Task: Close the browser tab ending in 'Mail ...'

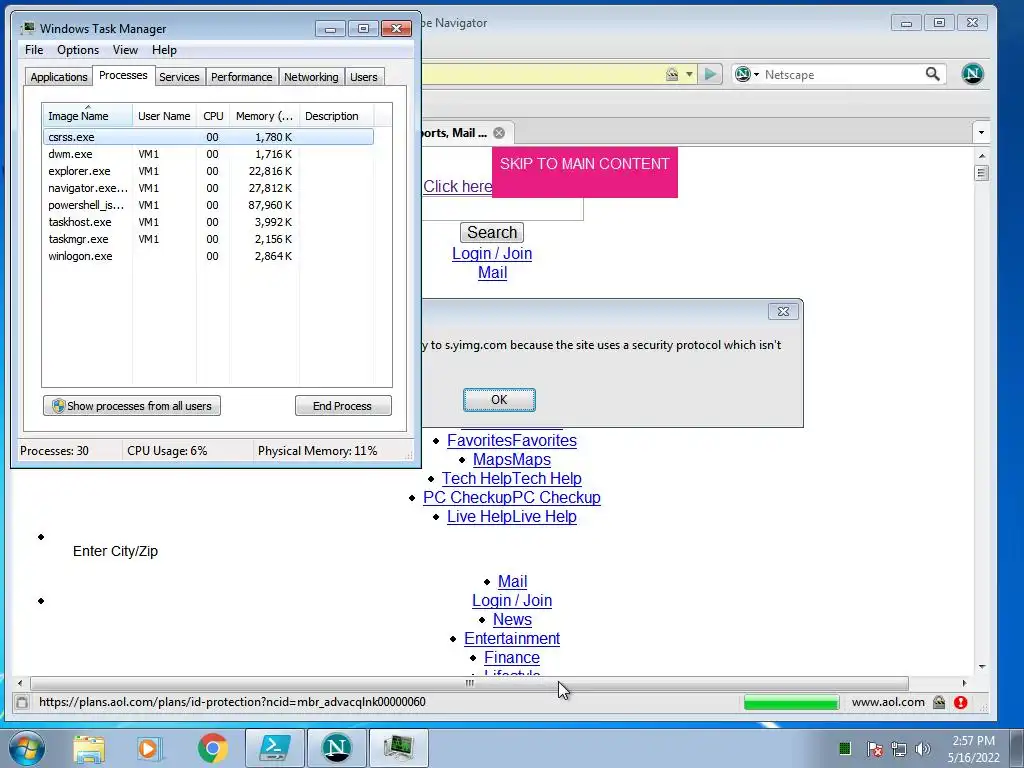Action: tap(499, 133)
